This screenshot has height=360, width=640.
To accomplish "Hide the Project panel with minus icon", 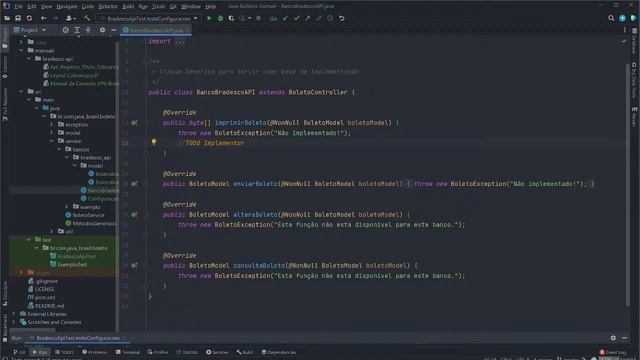I will [114, 30].
